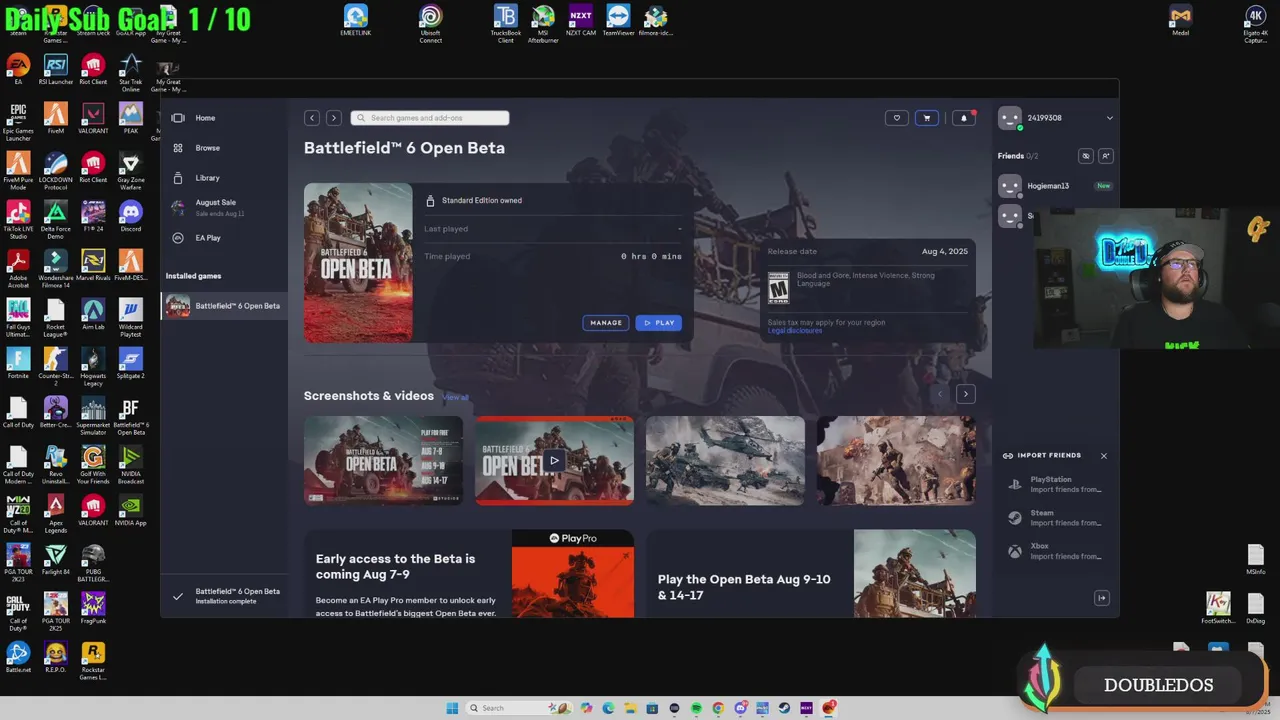Open the Hogwarts Legacy desktop icon
Image resolution: width=1280 pixels, height=720 pixels.
pyautogui.click(x=93, y=367)
